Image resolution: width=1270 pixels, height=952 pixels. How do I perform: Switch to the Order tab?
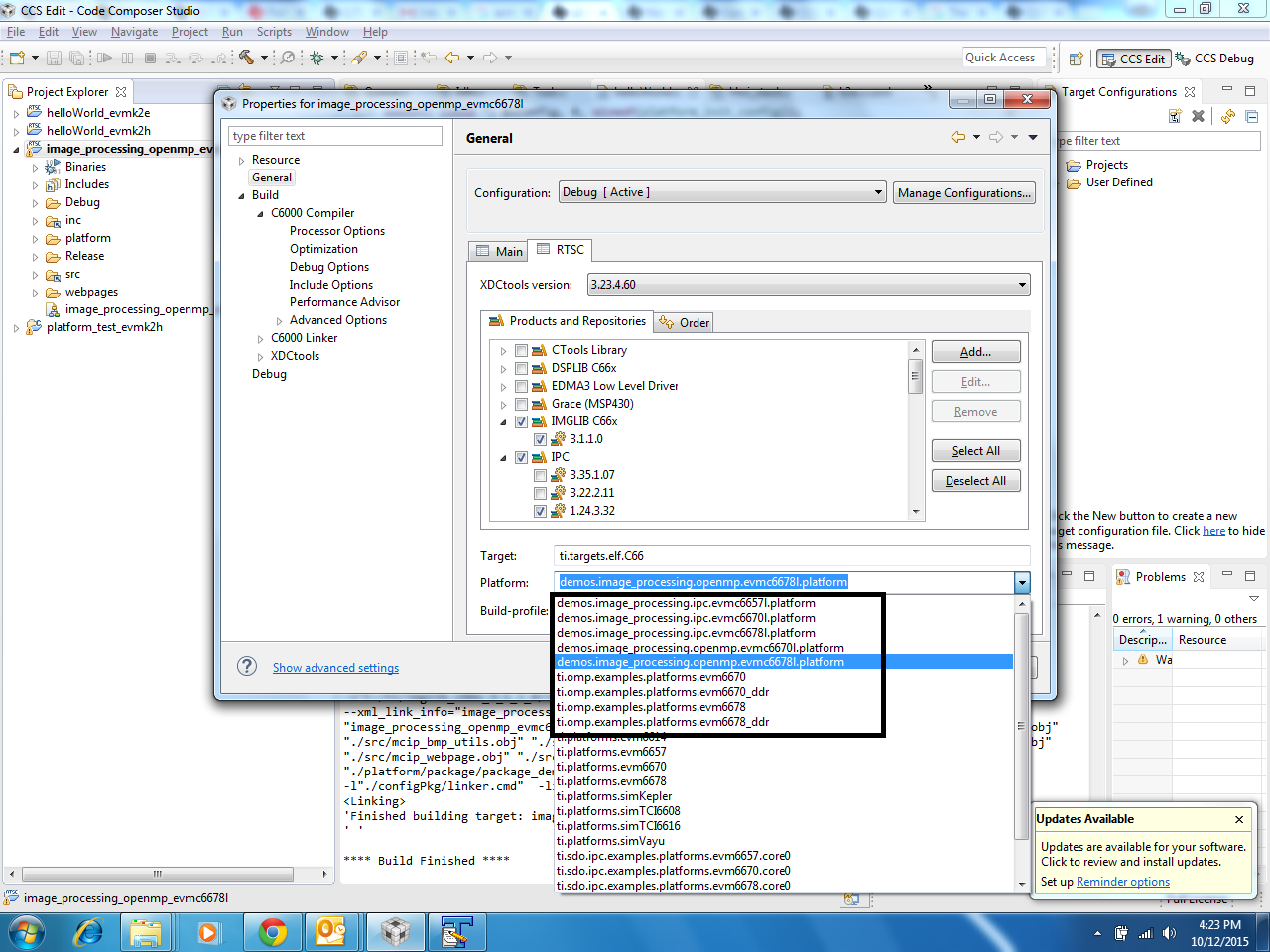[x=685, y=322]
